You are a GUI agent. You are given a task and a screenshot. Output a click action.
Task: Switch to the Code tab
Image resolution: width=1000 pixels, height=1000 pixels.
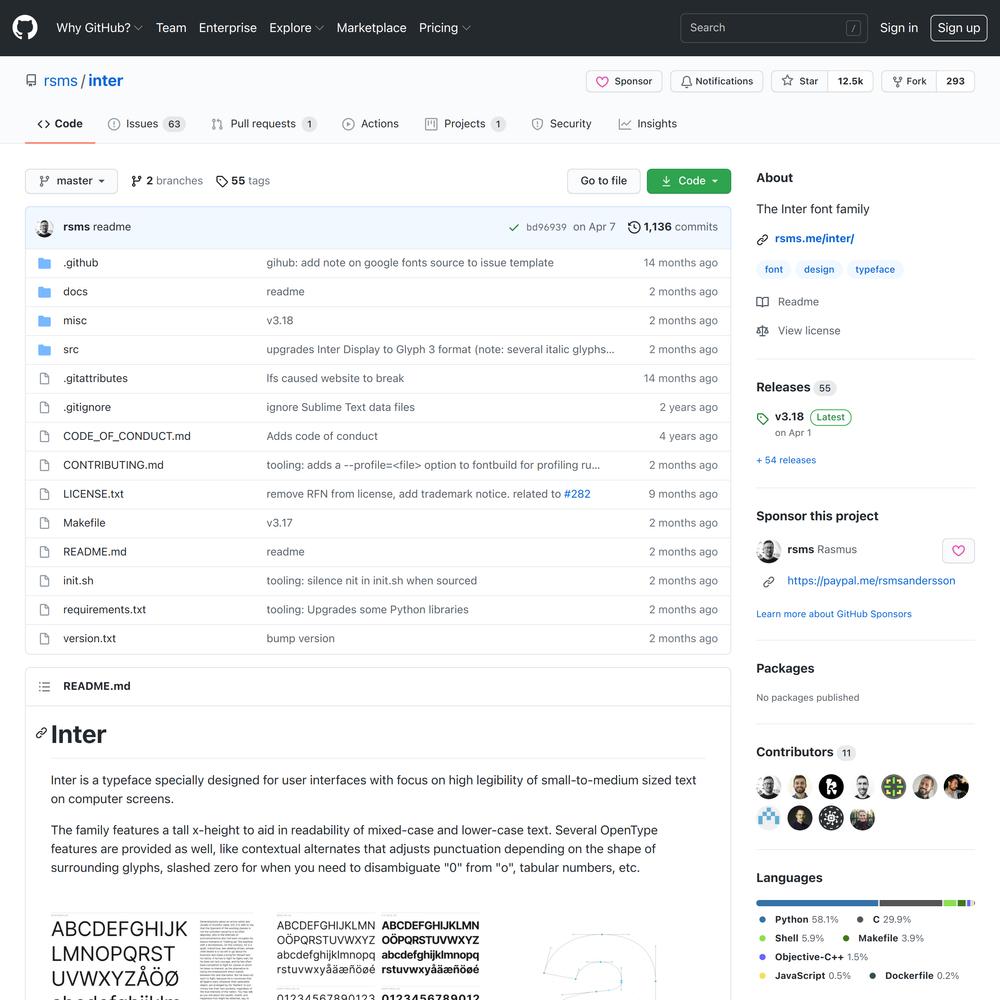tap(60, 124)
